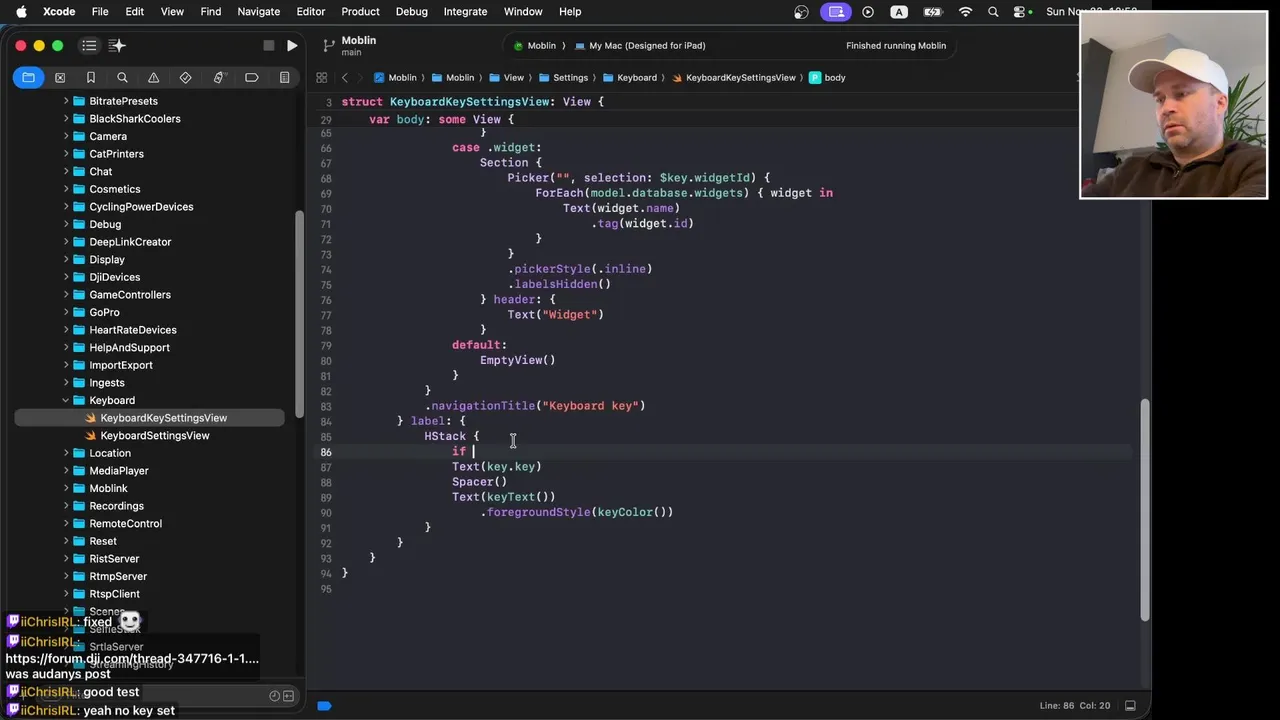The width and height of the screenshot is (1280, 720).
Task: Run the Moblin scheme with Play button
Action: [291, 45]
